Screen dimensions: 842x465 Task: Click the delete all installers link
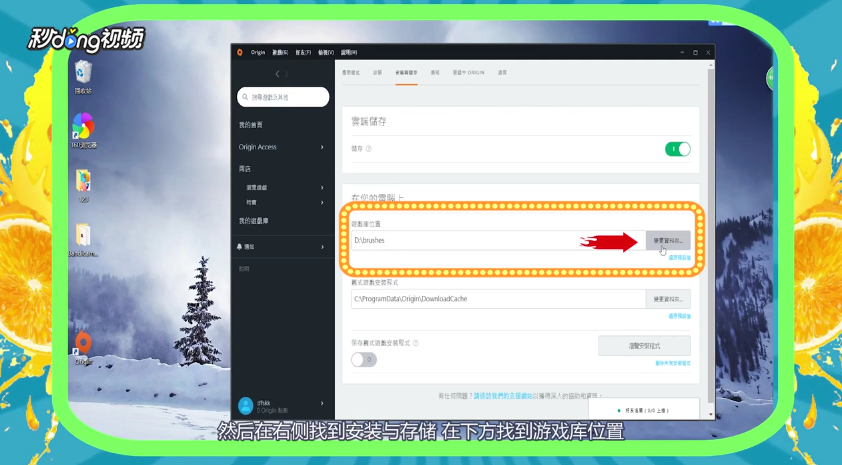click(673, 364)
